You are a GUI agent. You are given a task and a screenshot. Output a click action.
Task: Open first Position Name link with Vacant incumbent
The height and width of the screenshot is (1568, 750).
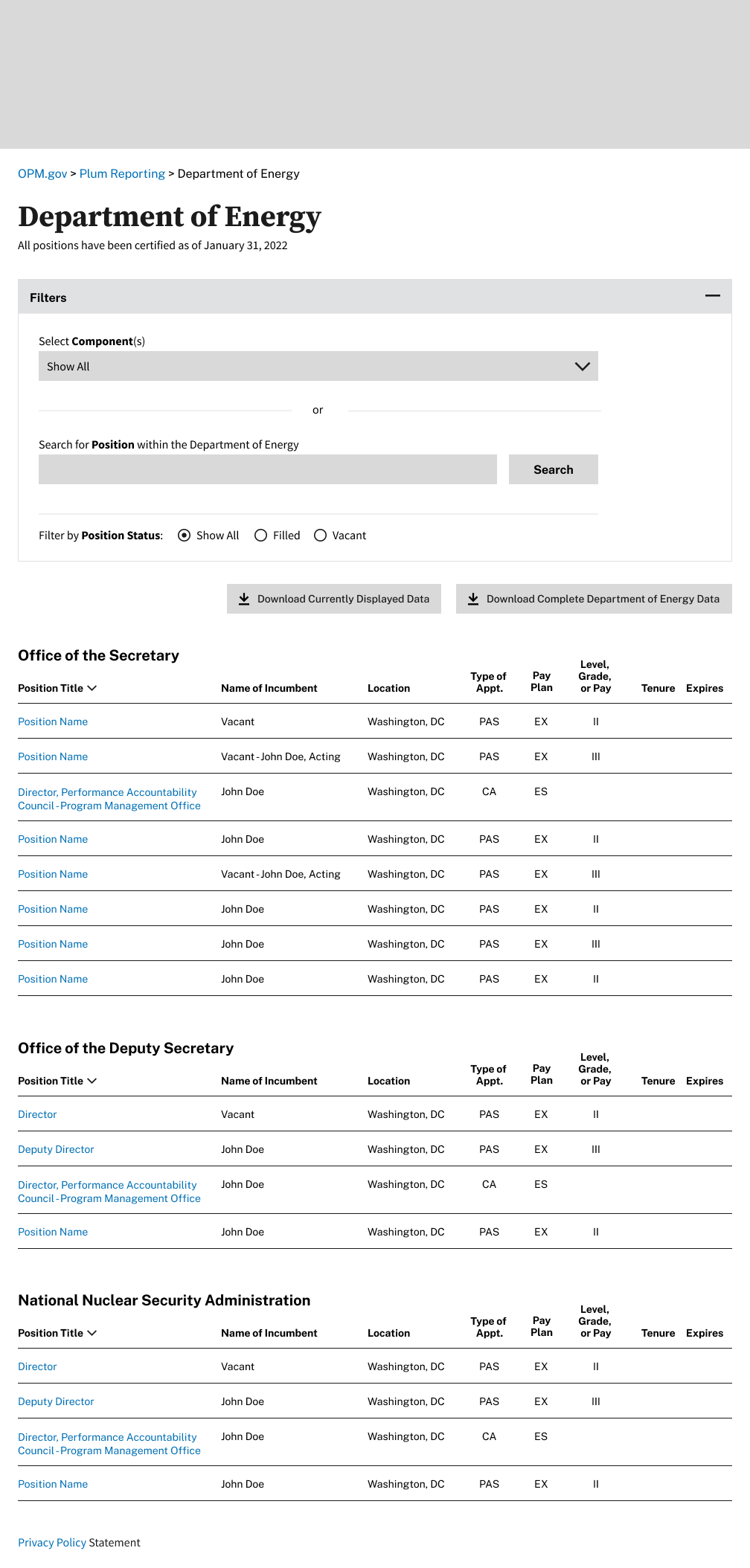click(53, 722)
